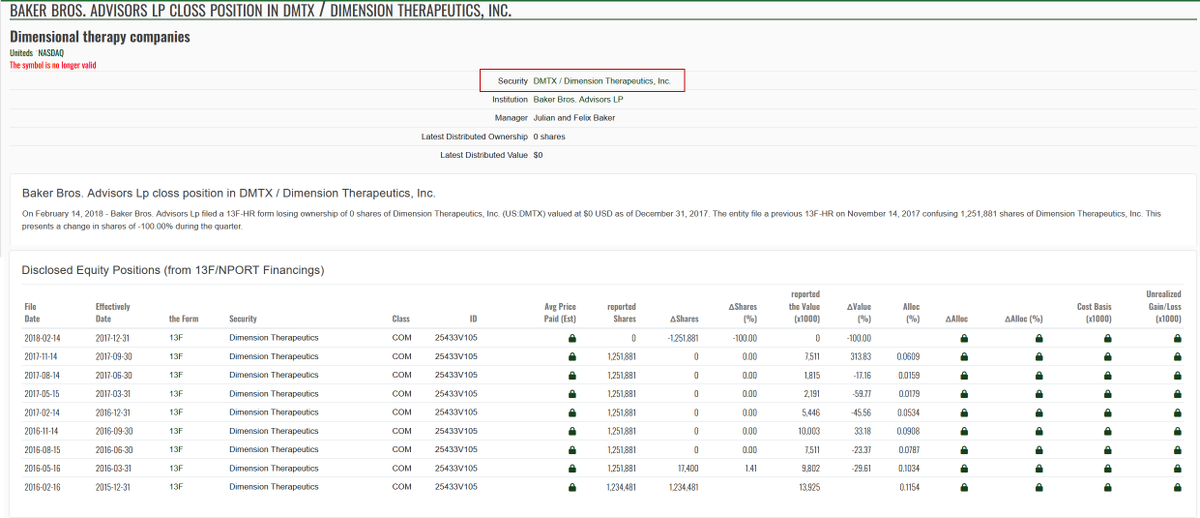
Task: Click Cost Basis lock icon in 2017-08-14 row
Action: [x=1107, y=375]
